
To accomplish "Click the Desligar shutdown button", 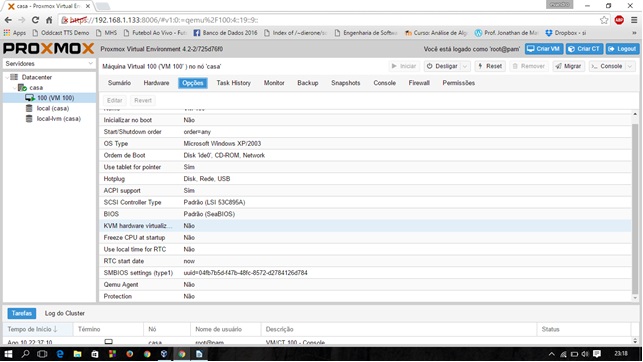I will 442,66.
